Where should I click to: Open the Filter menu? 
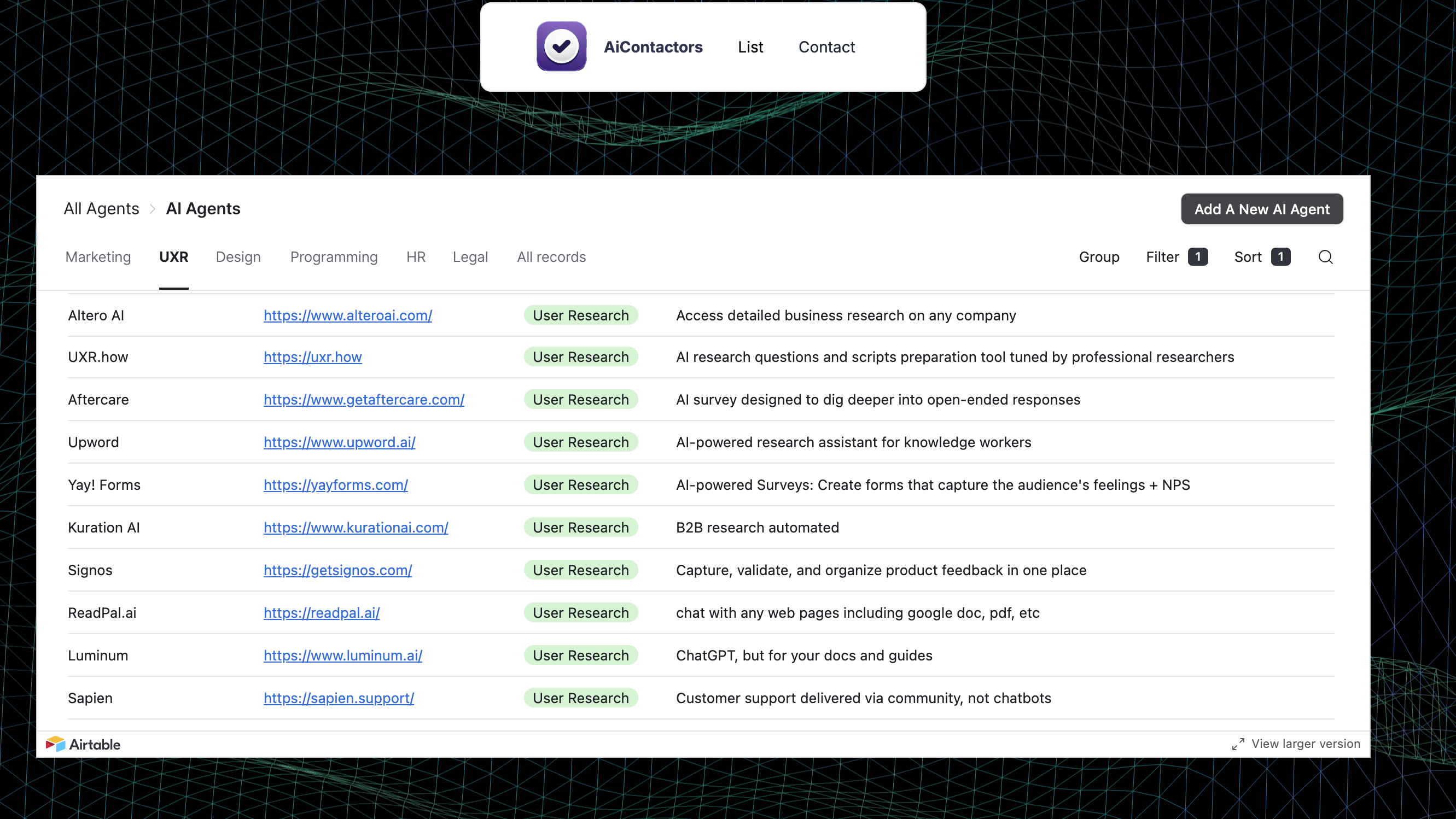click(x=1177, y=257)
